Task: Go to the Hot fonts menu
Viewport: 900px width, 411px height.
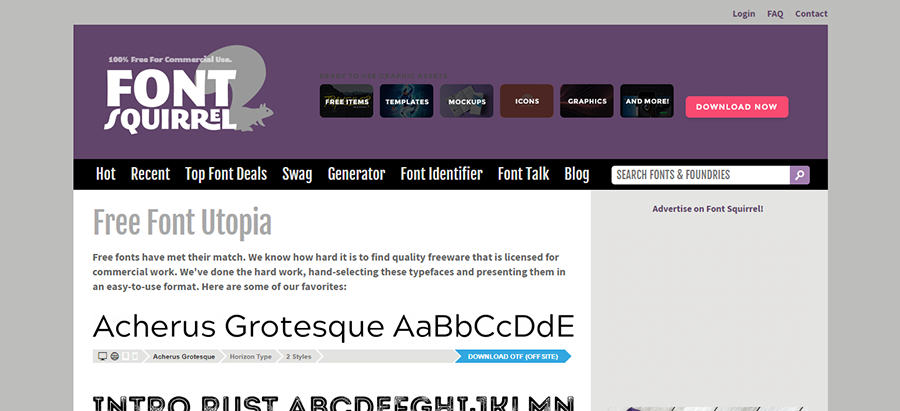Action: (x=106, y=174)
